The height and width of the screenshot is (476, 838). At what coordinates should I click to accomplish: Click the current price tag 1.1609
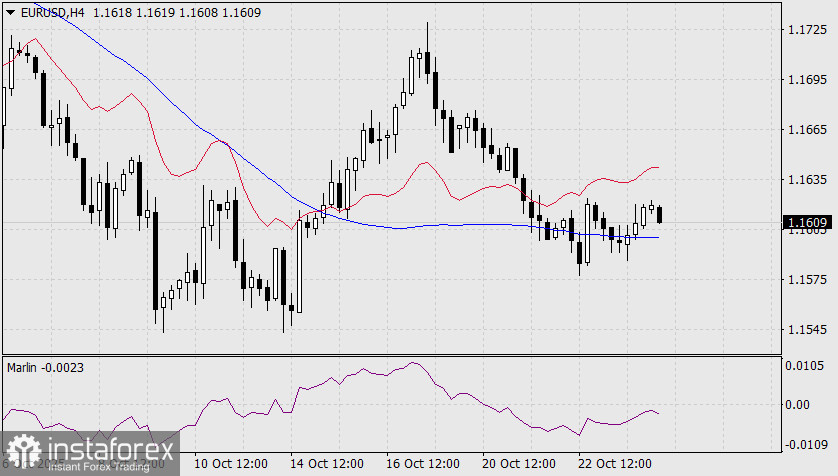click(x=807, y=222)
